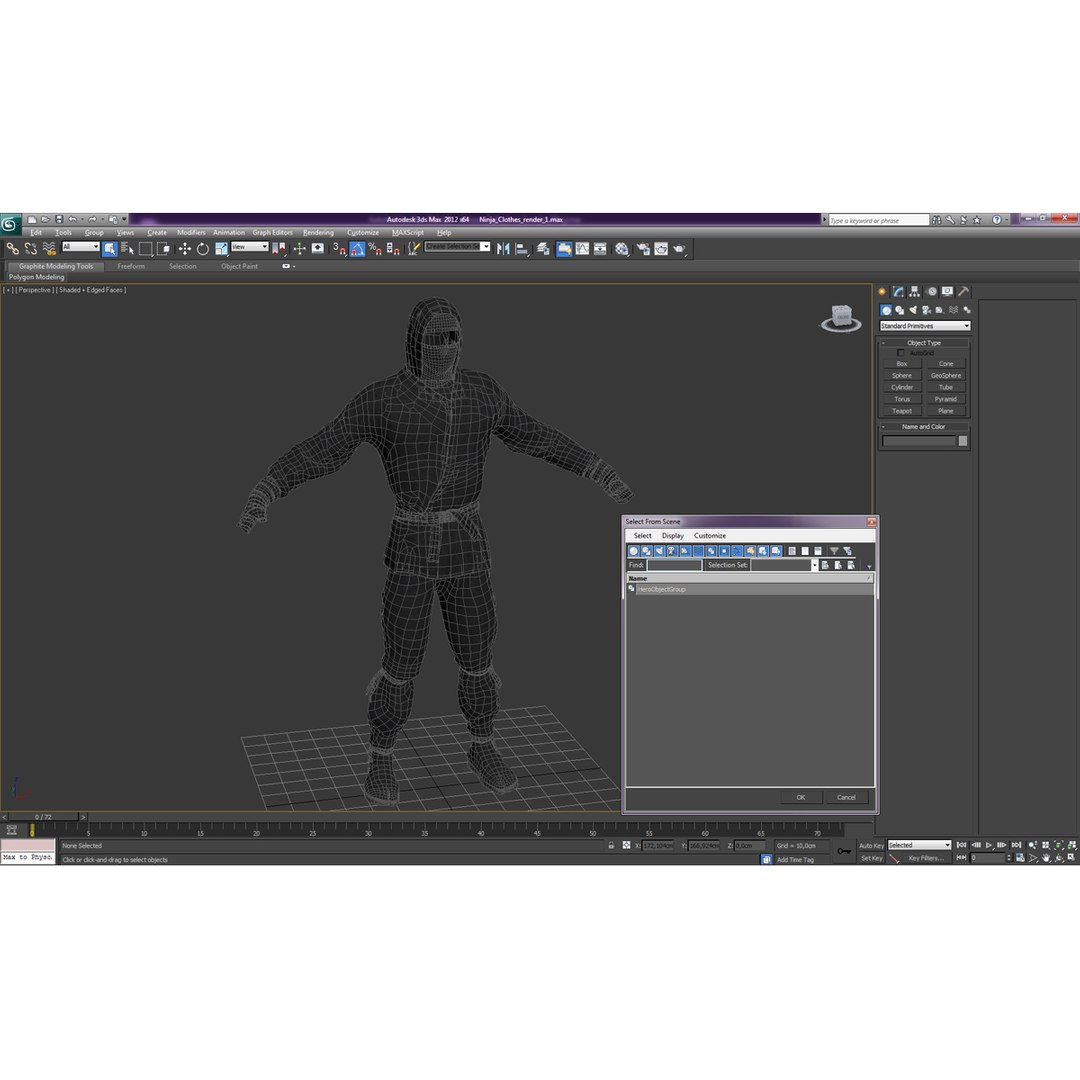
Task: Open Display menu in Select From Scene
Action: 672,536
